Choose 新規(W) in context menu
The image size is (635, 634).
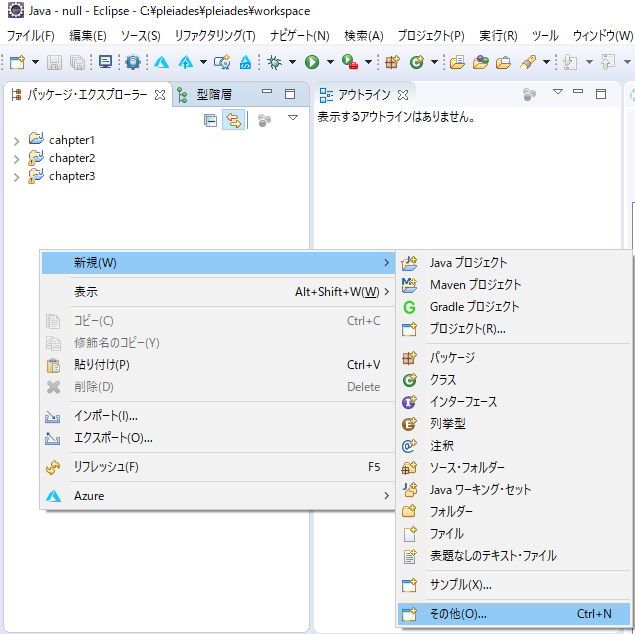point(218,263)
